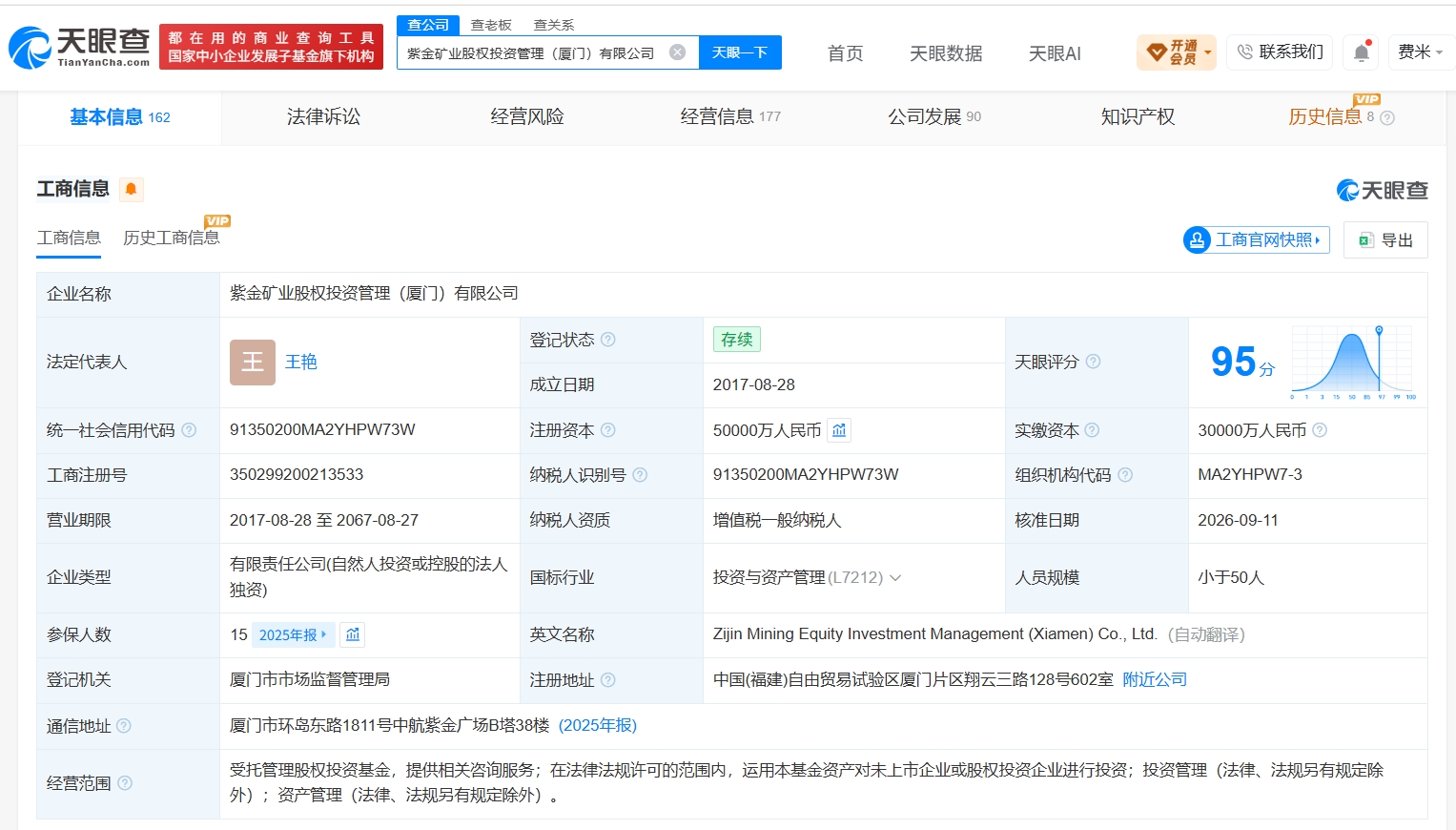
Task: Show help for 经营范围
Action: (x=125, y=783)
